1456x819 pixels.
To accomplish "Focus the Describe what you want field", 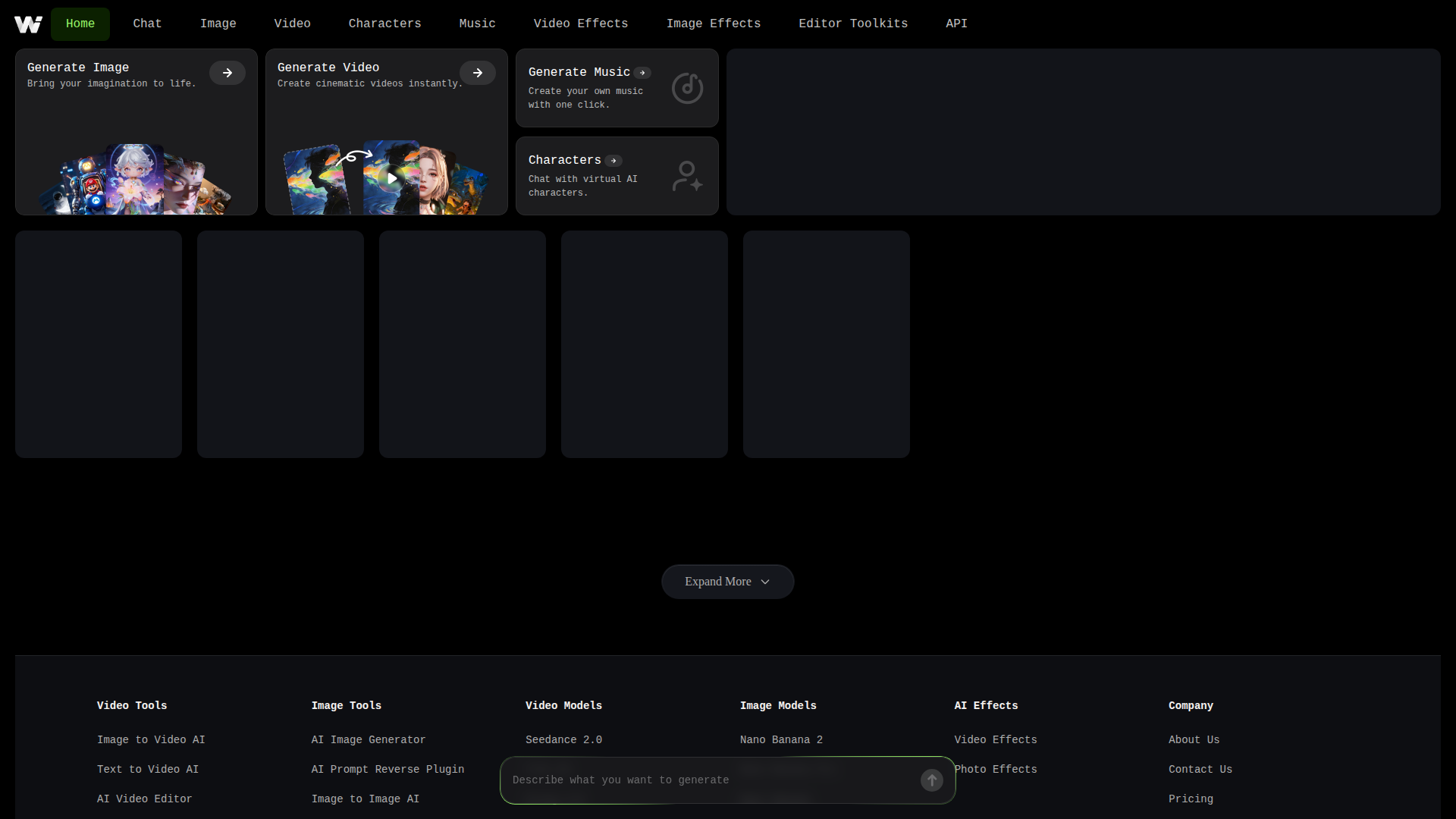I will [x=709, y=780].
